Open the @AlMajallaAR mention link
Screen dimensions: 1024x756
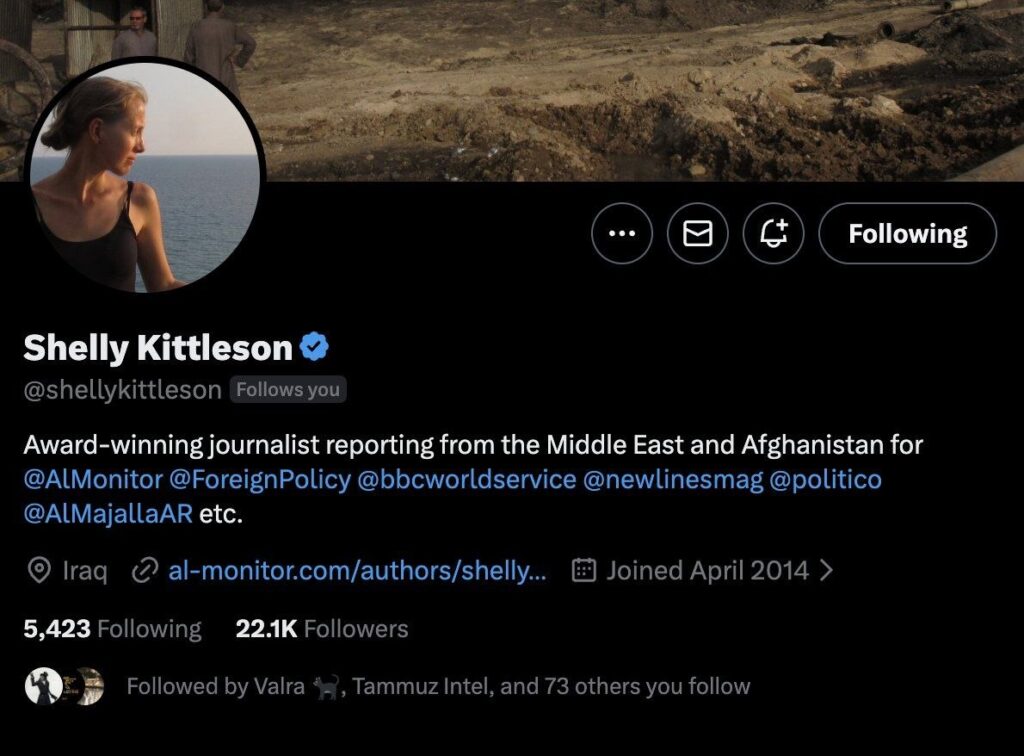coord(108,516)
